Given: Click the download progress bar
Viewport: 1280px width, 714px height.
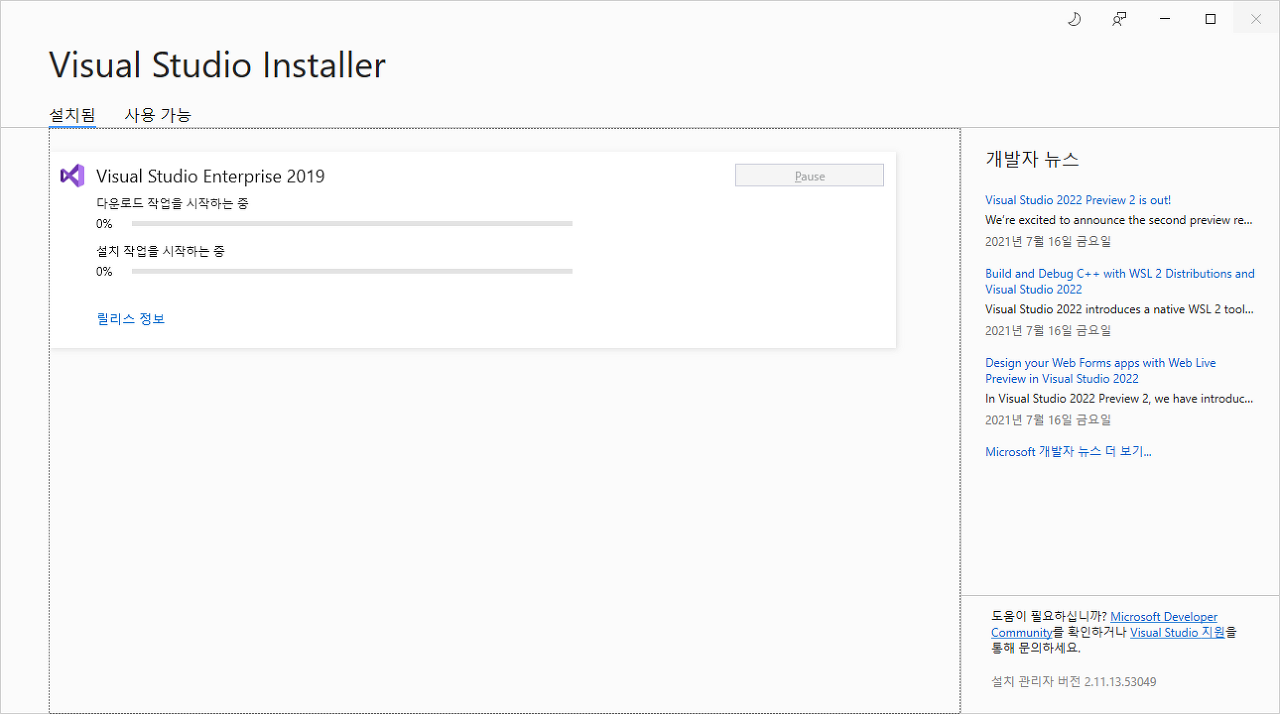Looking at the screenshot, I should tap(352, 224).
